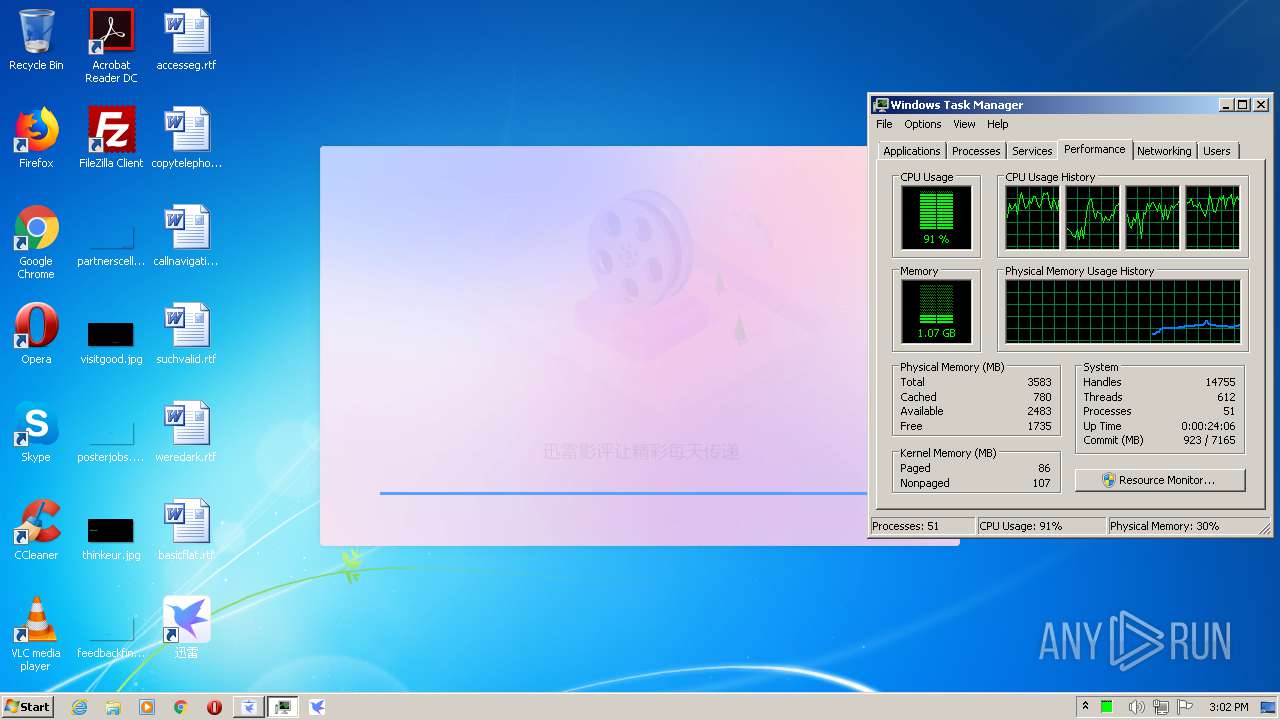Viewport: 1280px width, 720px height.
Task: Click the Chrome icon in the taskbar
Action: click(181, 707)
